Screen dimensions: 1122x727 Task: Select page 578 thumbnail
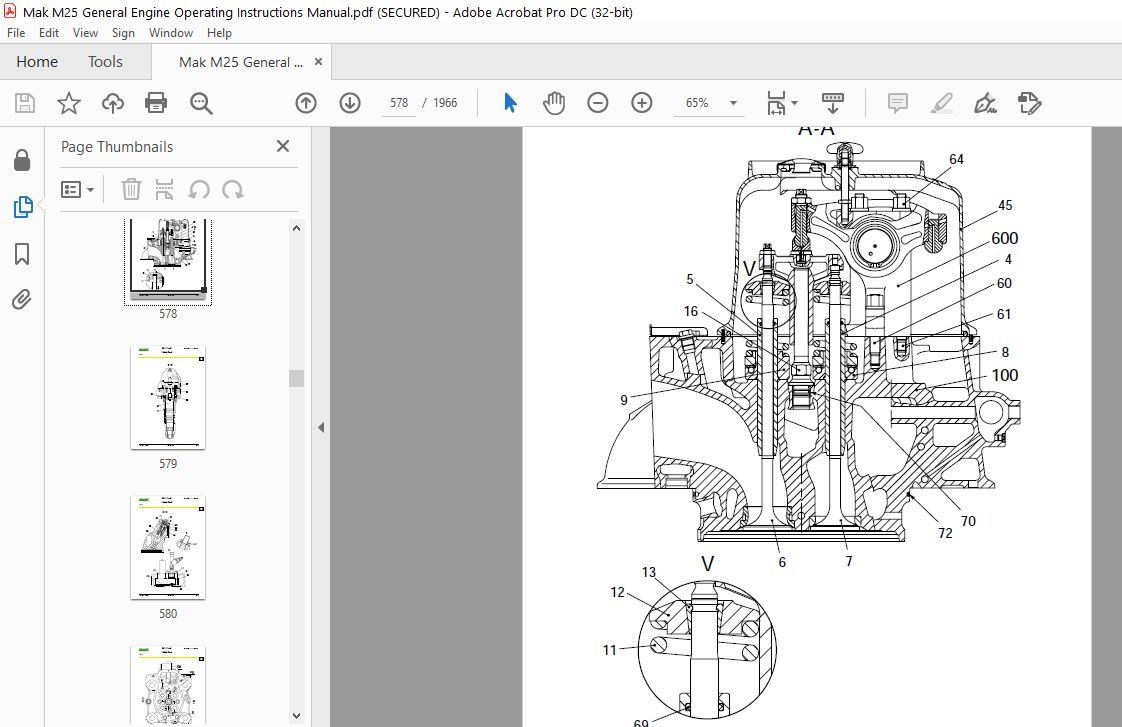coord(168,260)
